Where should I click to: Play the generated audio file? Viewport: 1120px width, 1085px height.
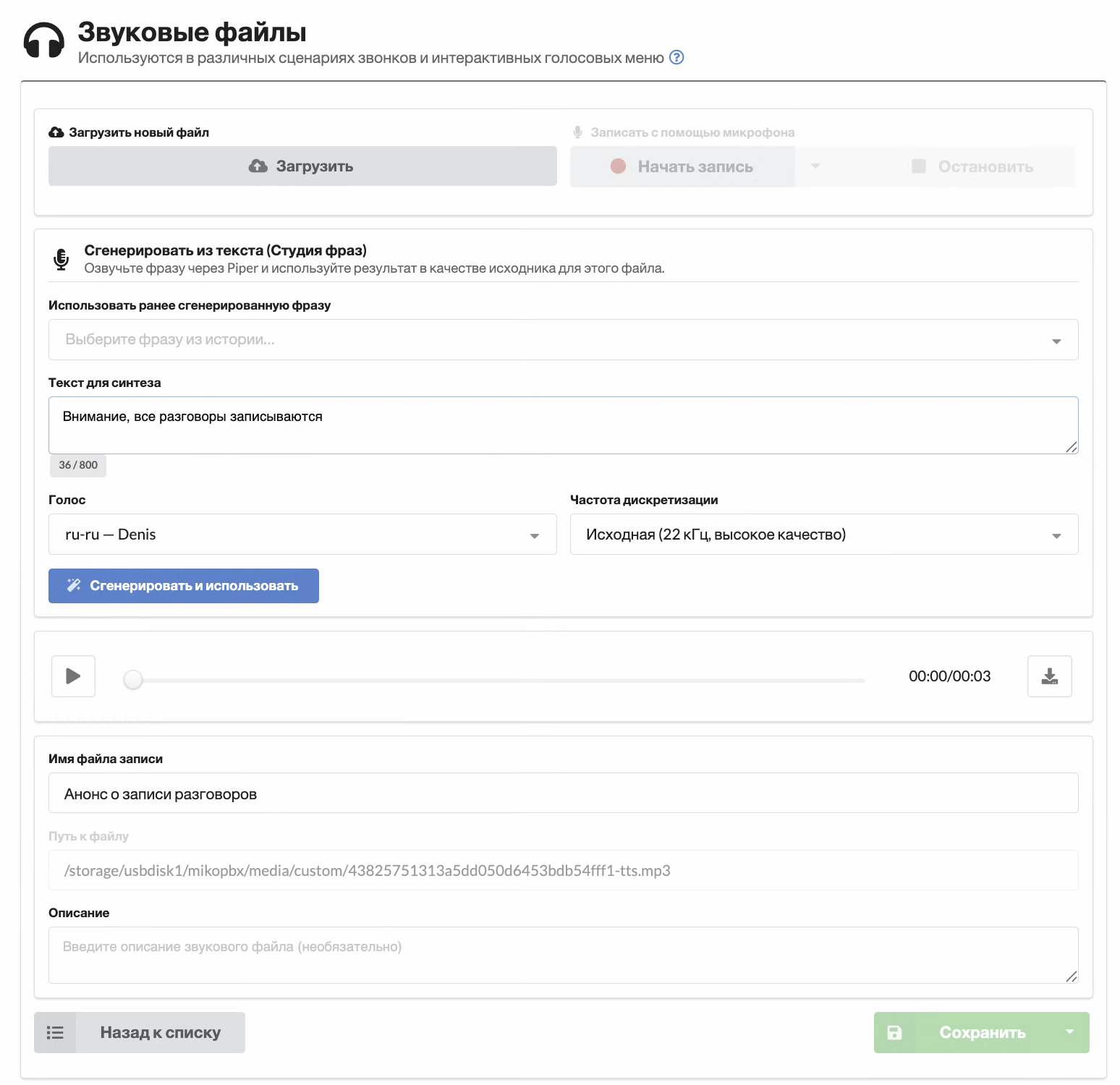tap(73, 676)
